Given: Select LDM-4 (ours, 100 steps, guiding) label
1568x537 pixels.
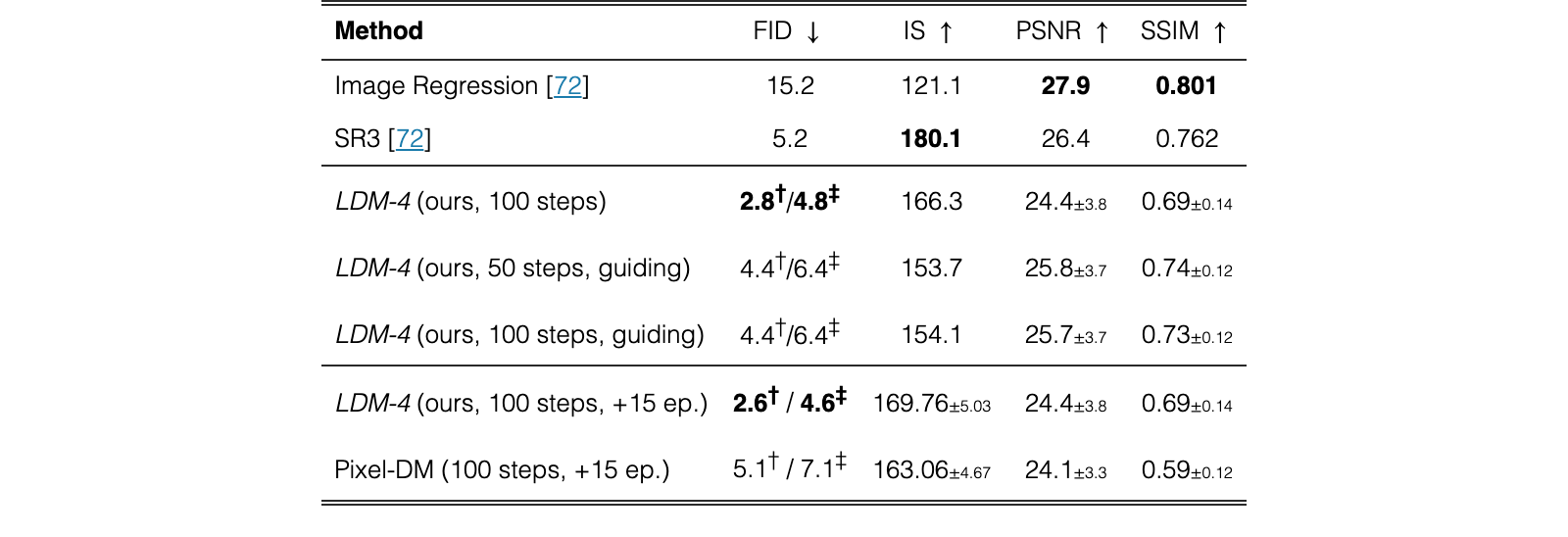Looking at the screenshot, I should point(519,335).
